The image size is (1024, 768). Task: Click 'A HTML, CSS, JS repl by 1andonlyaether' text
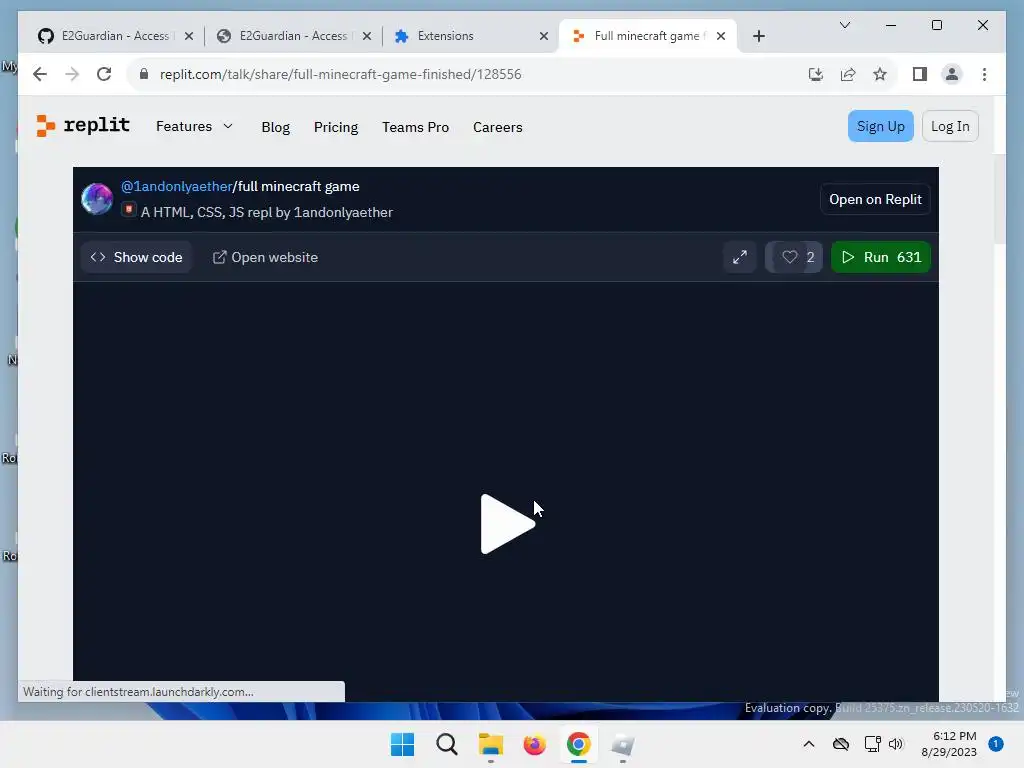[x=266, y=212]
